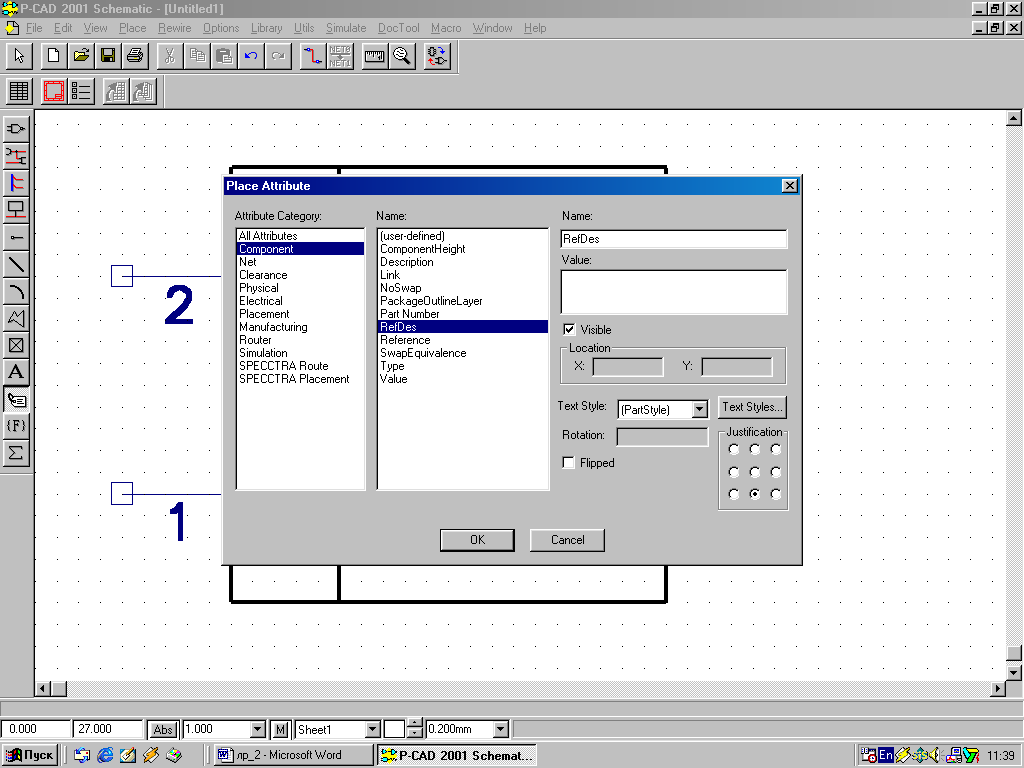Paste from clipboard with the toolbar icon
1024x768 pixels.
pos(224,56)
